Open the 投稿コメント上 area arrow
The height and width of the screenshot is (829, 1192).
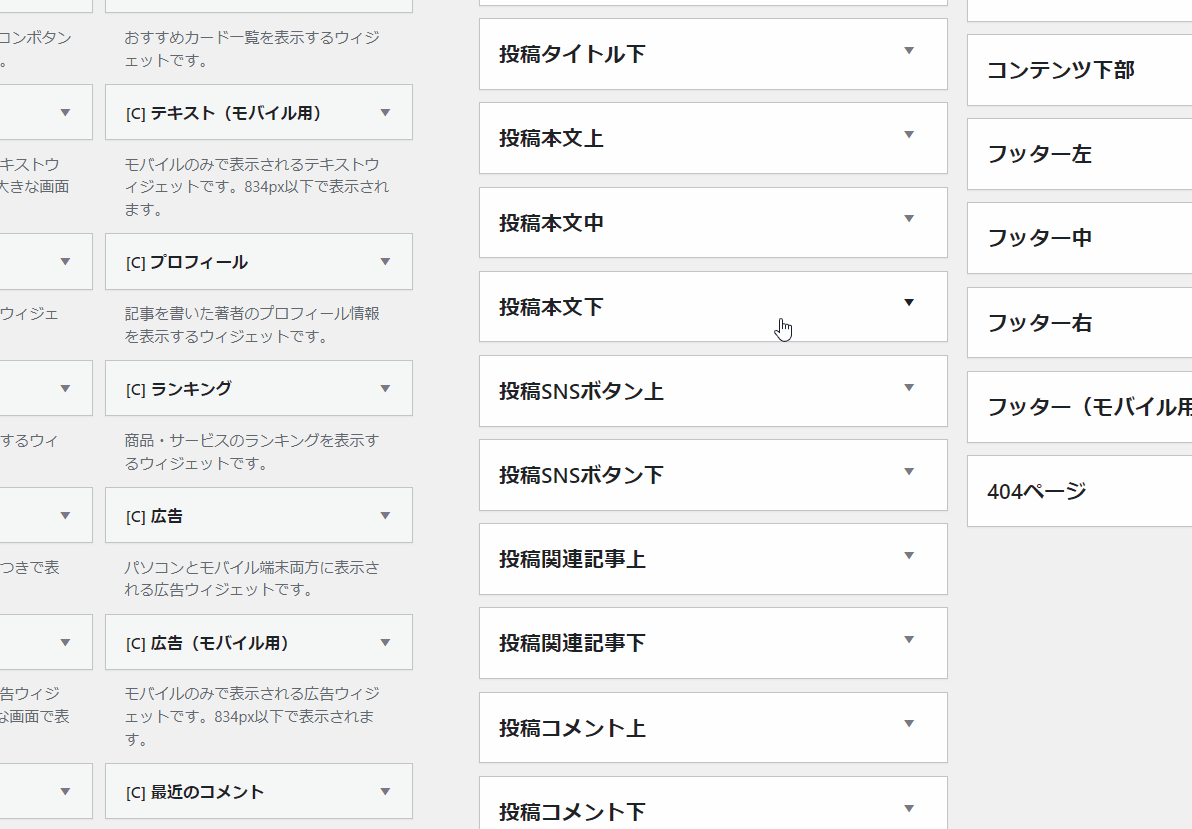point(909,724)
